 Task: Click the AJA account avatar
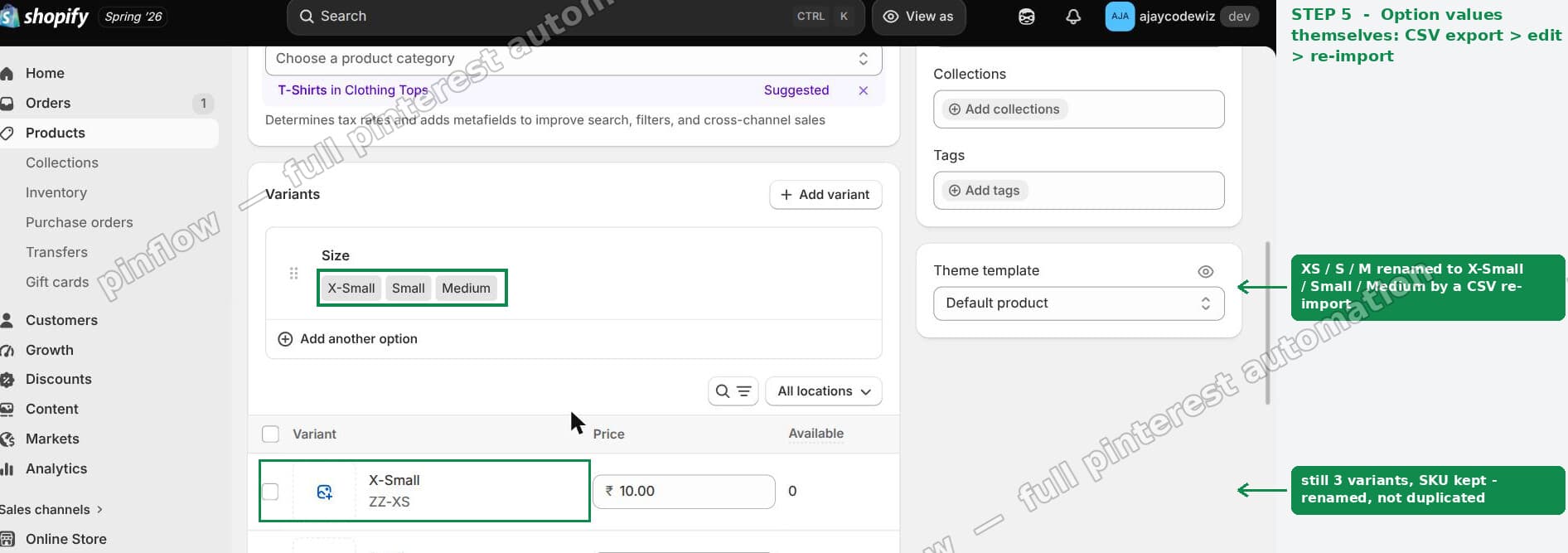1120,17
